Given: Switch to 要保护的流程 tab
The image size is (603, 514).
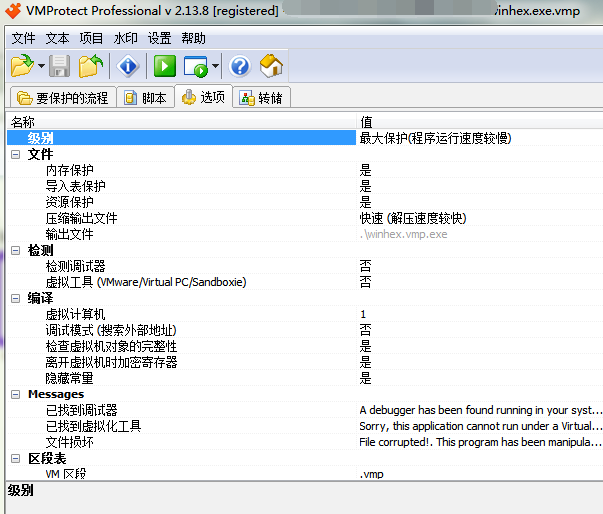Looking at the screenshot, I should click(x=63, y=98).
